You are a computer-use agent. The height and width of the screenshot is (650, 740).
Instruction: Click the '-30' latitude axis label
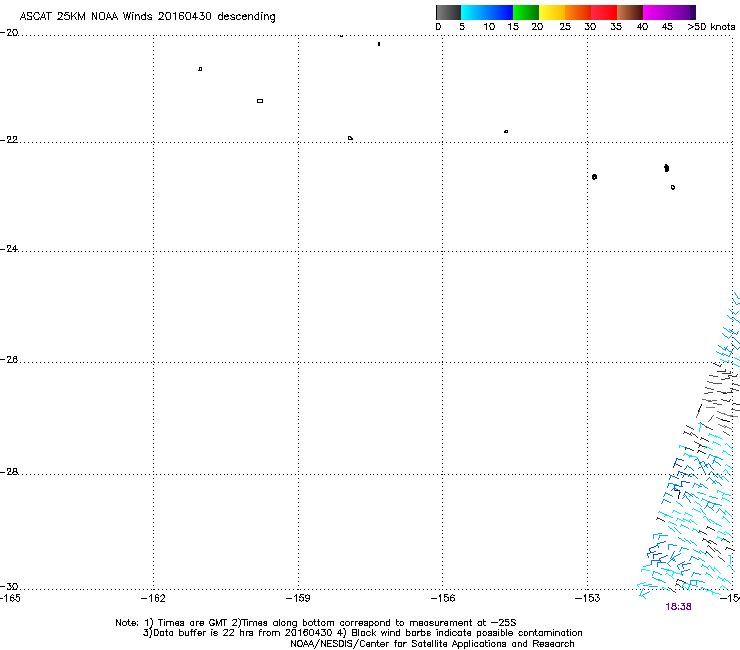click(9, 587)
